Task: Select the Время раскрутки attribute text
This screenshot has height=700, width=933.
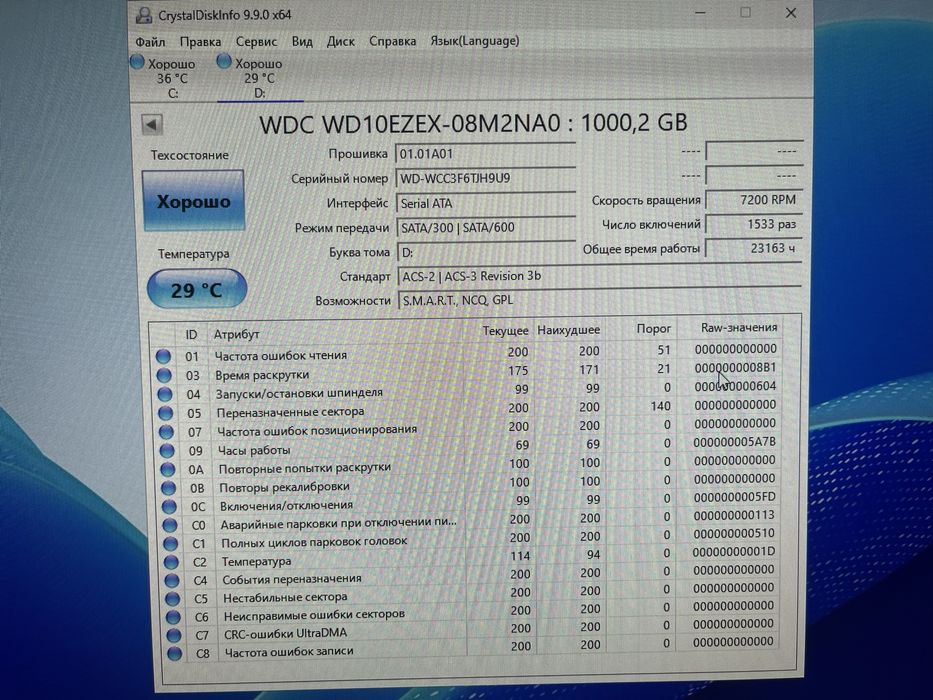Action: click(262, 375)
